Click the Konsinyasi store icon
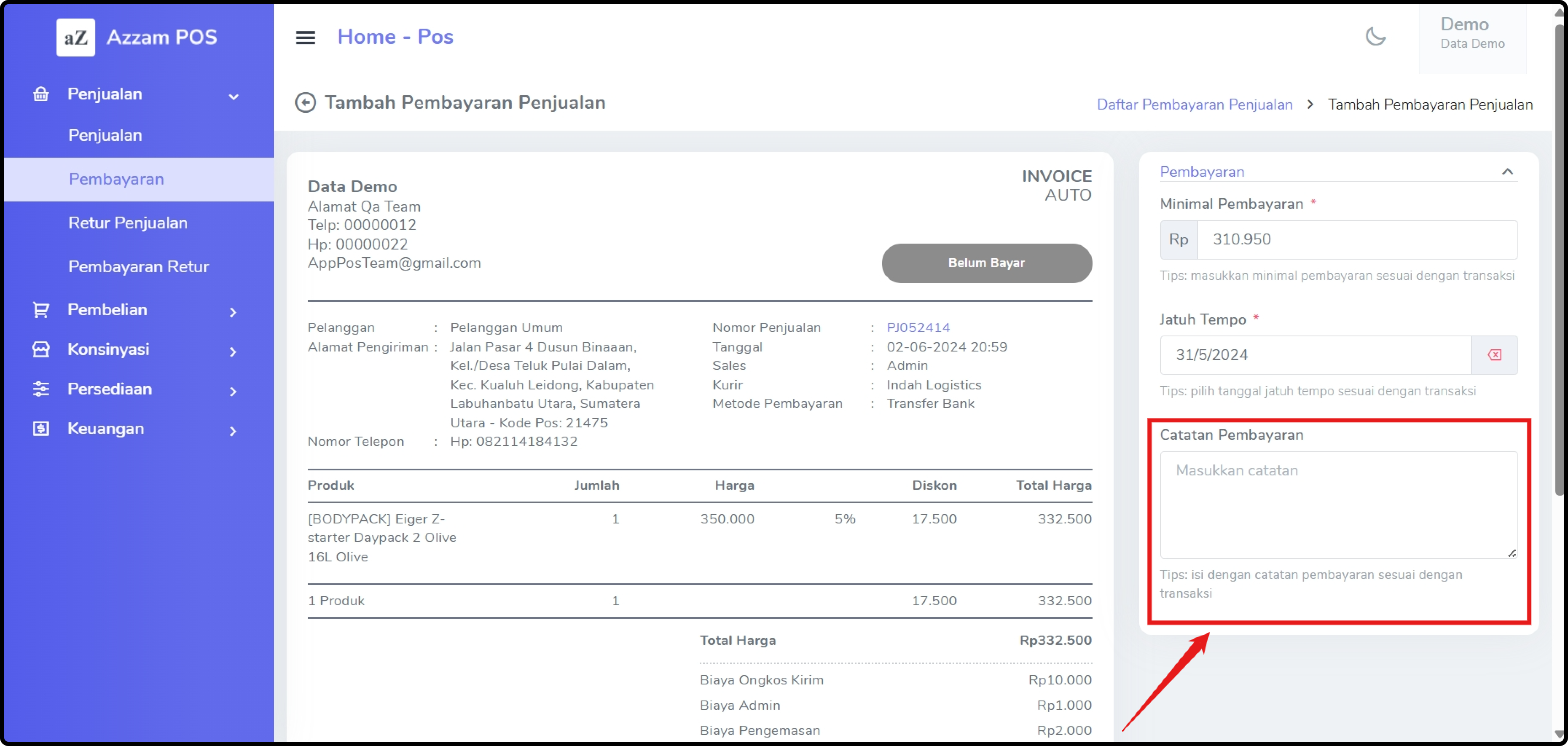 point(41,349)
